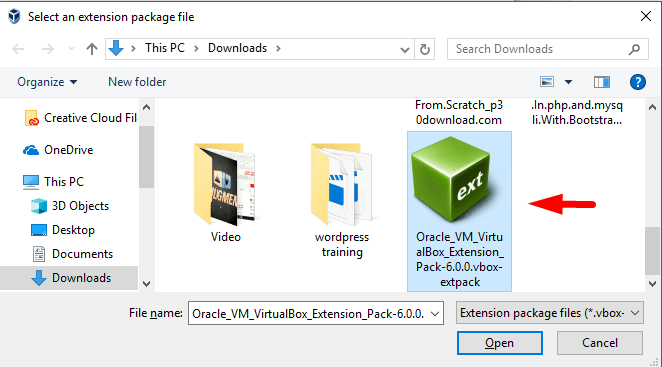Select This PC in the address breadcrumb
Screen dimensions: 662x367
(x=165, y=48)
